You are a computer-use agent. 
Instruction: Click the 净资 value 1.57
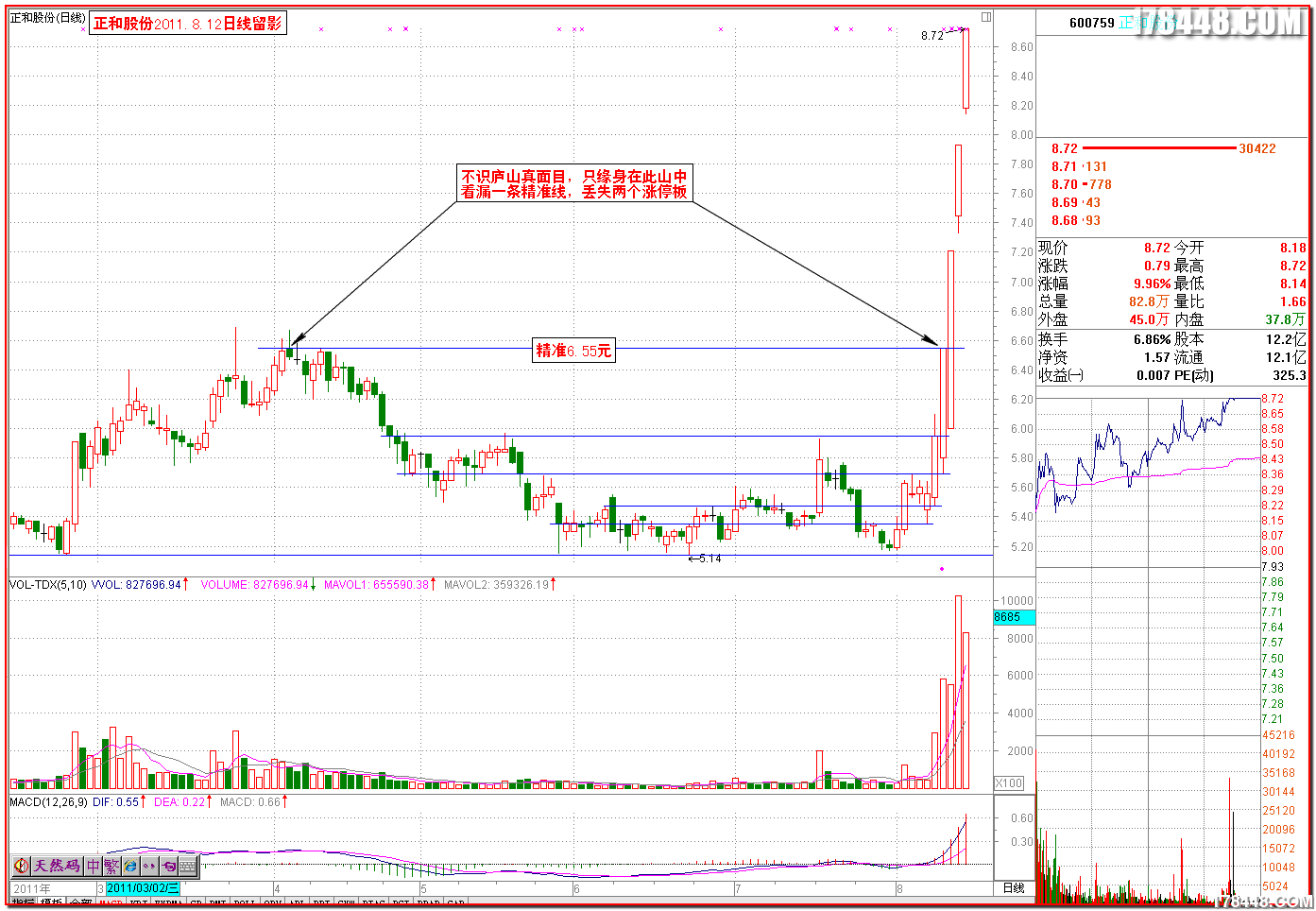(1157, 357)
